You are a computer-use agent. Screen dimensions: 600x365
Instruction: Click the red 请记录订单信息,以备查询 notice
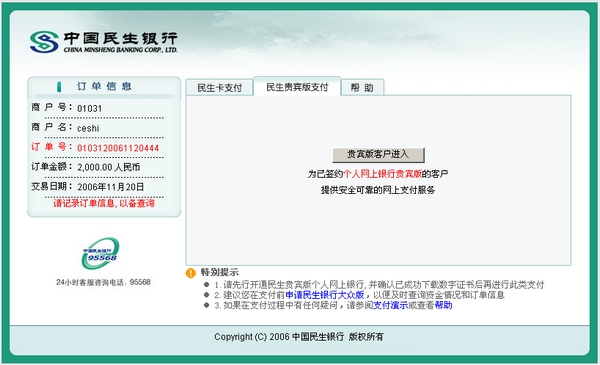(104, 203)
